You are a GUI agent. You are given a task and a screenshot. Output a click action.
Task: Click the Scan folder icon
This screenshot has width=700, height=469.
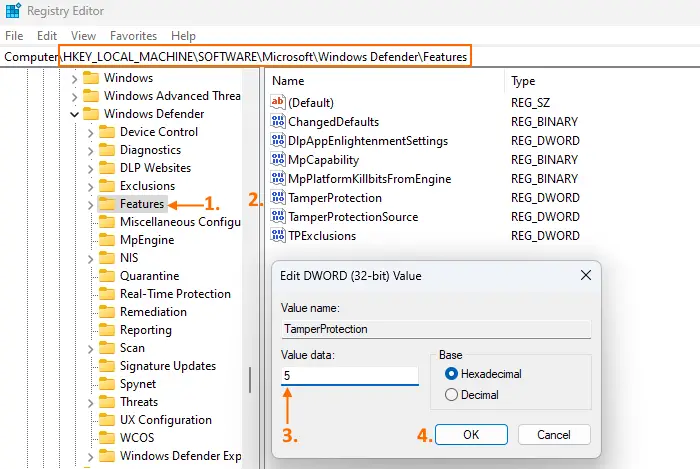coord(107,348)
